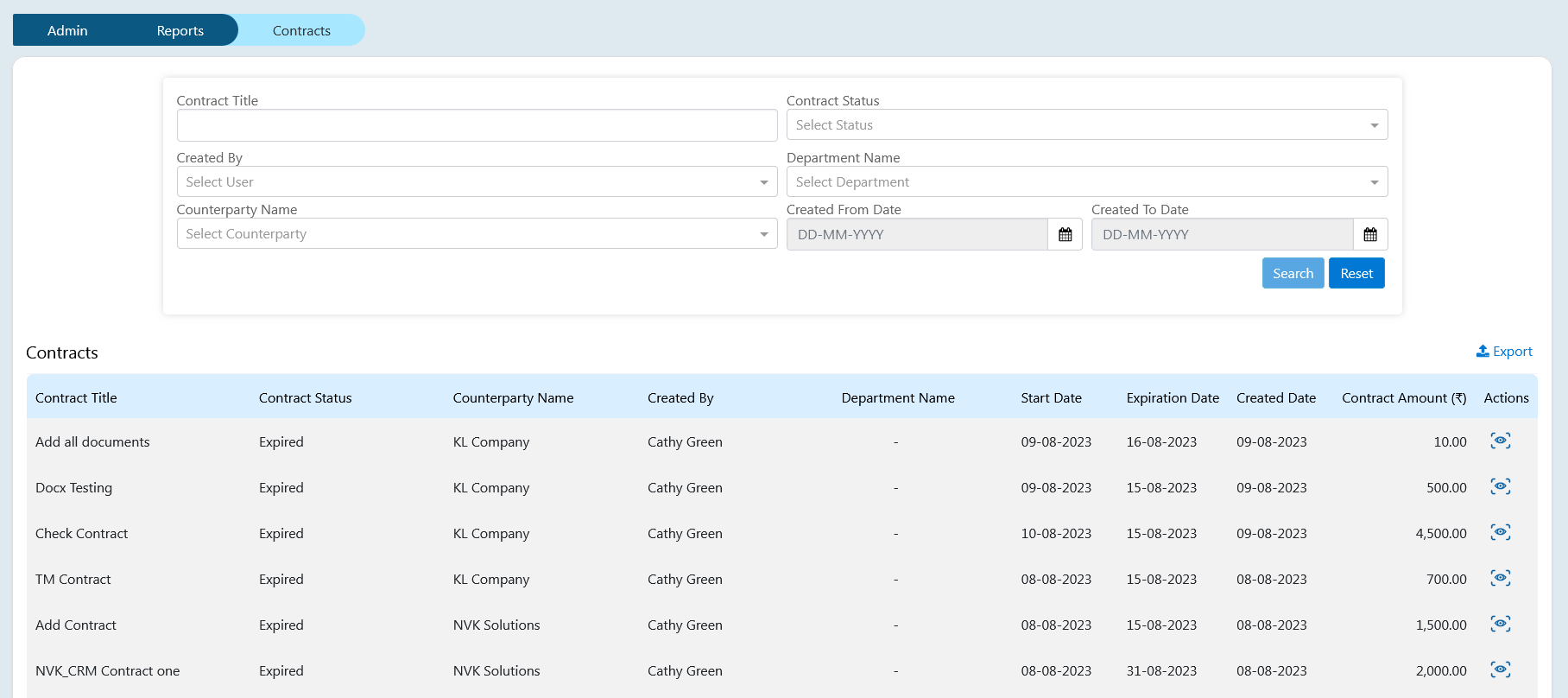Switch to the Admin tab
The width and height of the screenshot is (1568, 698).
coord(67,30)
